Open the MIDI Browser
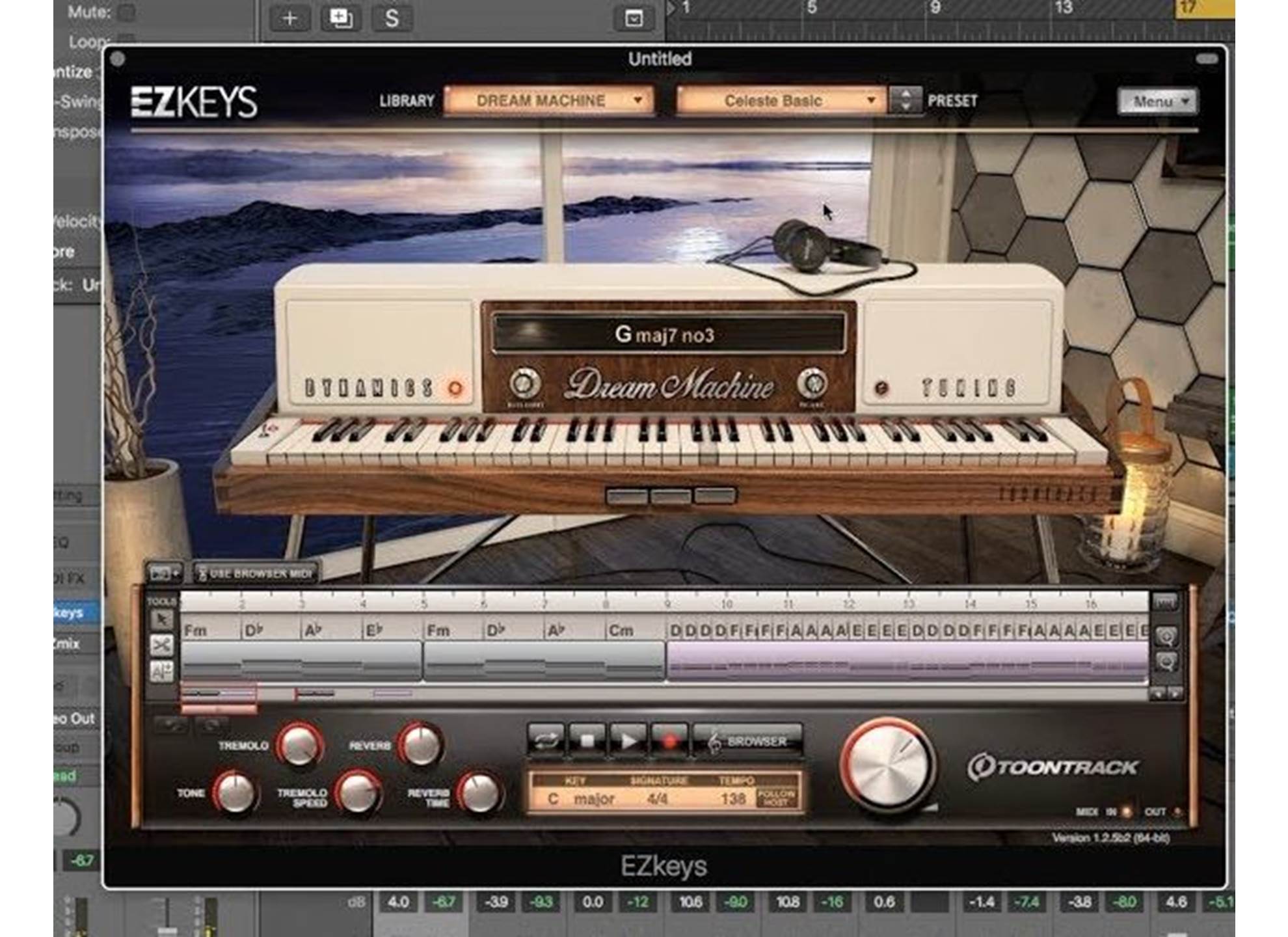Screen dimensions: 1288x937 click(747, 741)
